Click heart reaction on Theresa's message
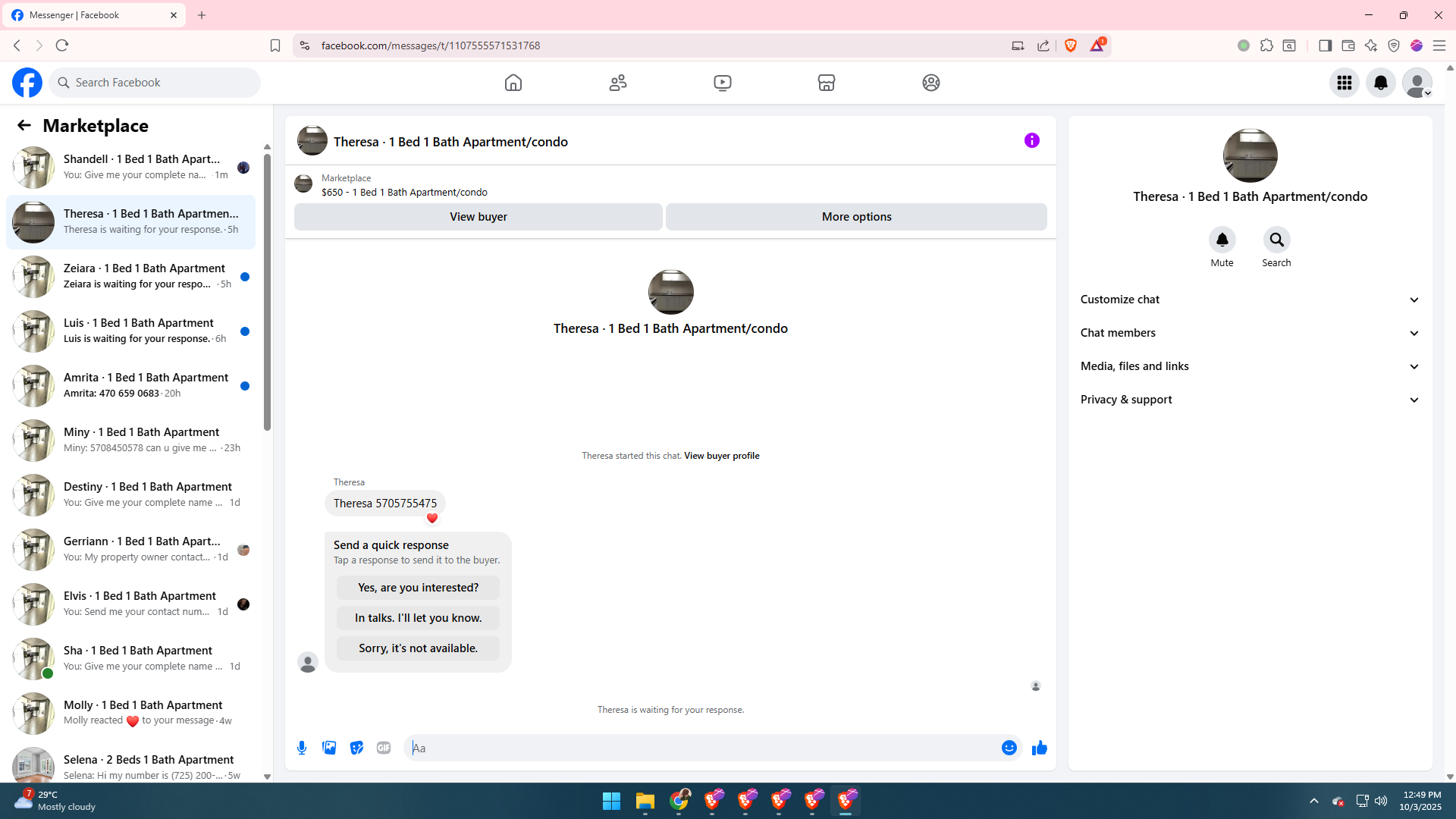Screen dimensions: 1456x819 pyautogui.click(x=432, y=519)
